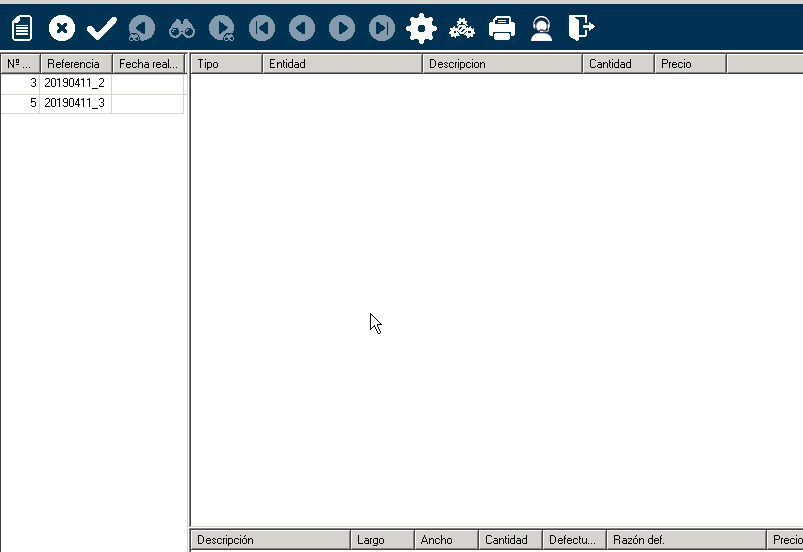
Task: Exit using the door arrow icon
Action: click(x=581, y=29)
